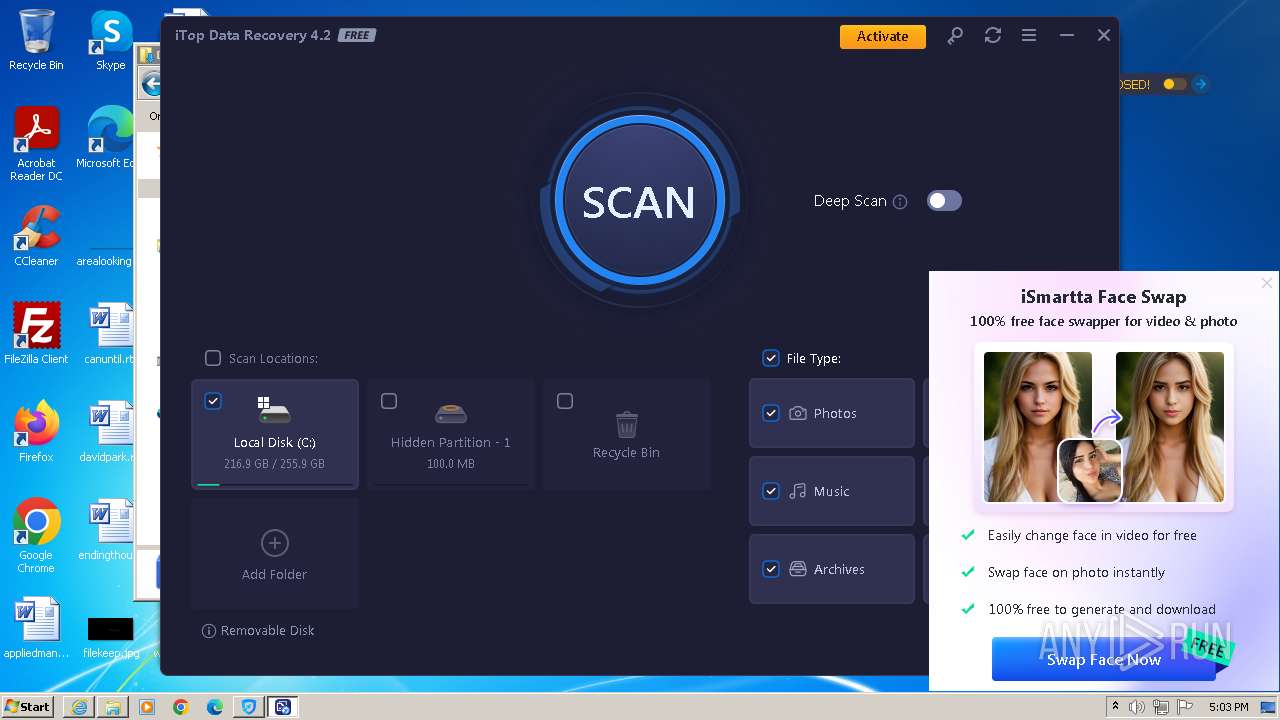1280x720 pixels.
Task: Uncheck the Music file type checkbox
Action: (x=770, y=491)
